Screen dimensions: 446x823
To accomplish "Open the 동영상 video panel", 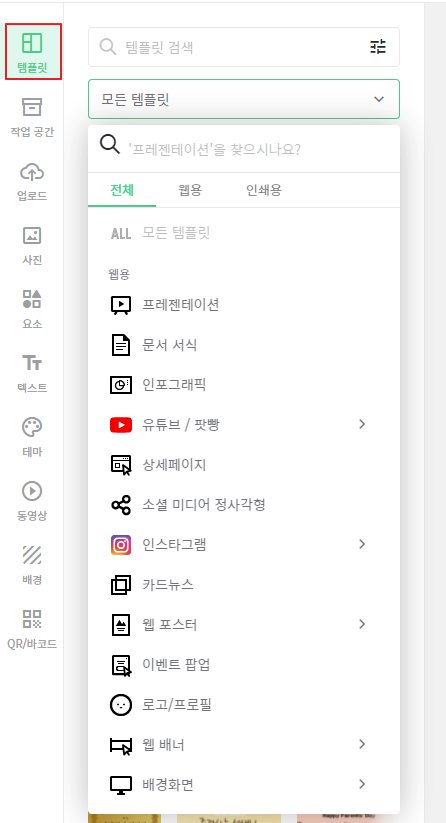I will coord(32,501).
